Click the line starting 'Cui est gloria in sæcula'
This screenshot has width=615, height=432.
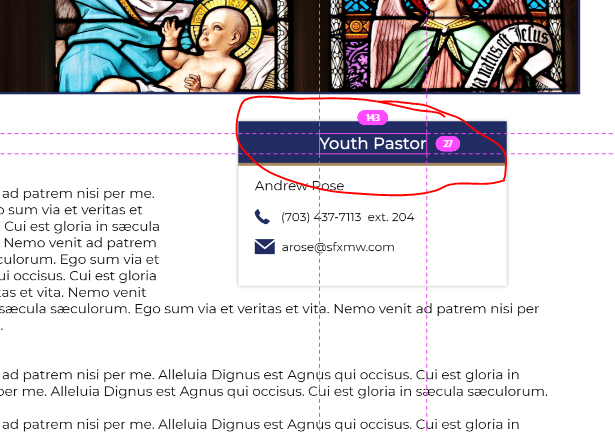[82, 226]
